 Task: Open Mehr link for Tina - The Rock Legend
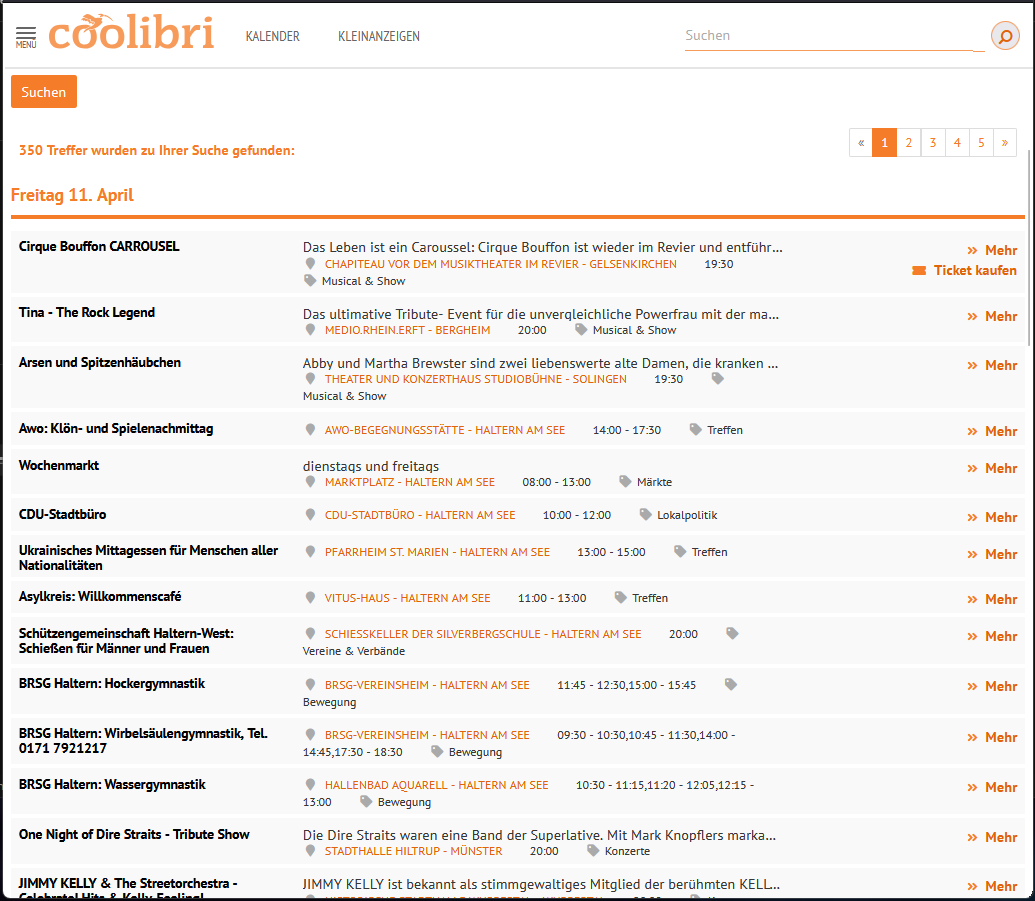pos(992,316)
